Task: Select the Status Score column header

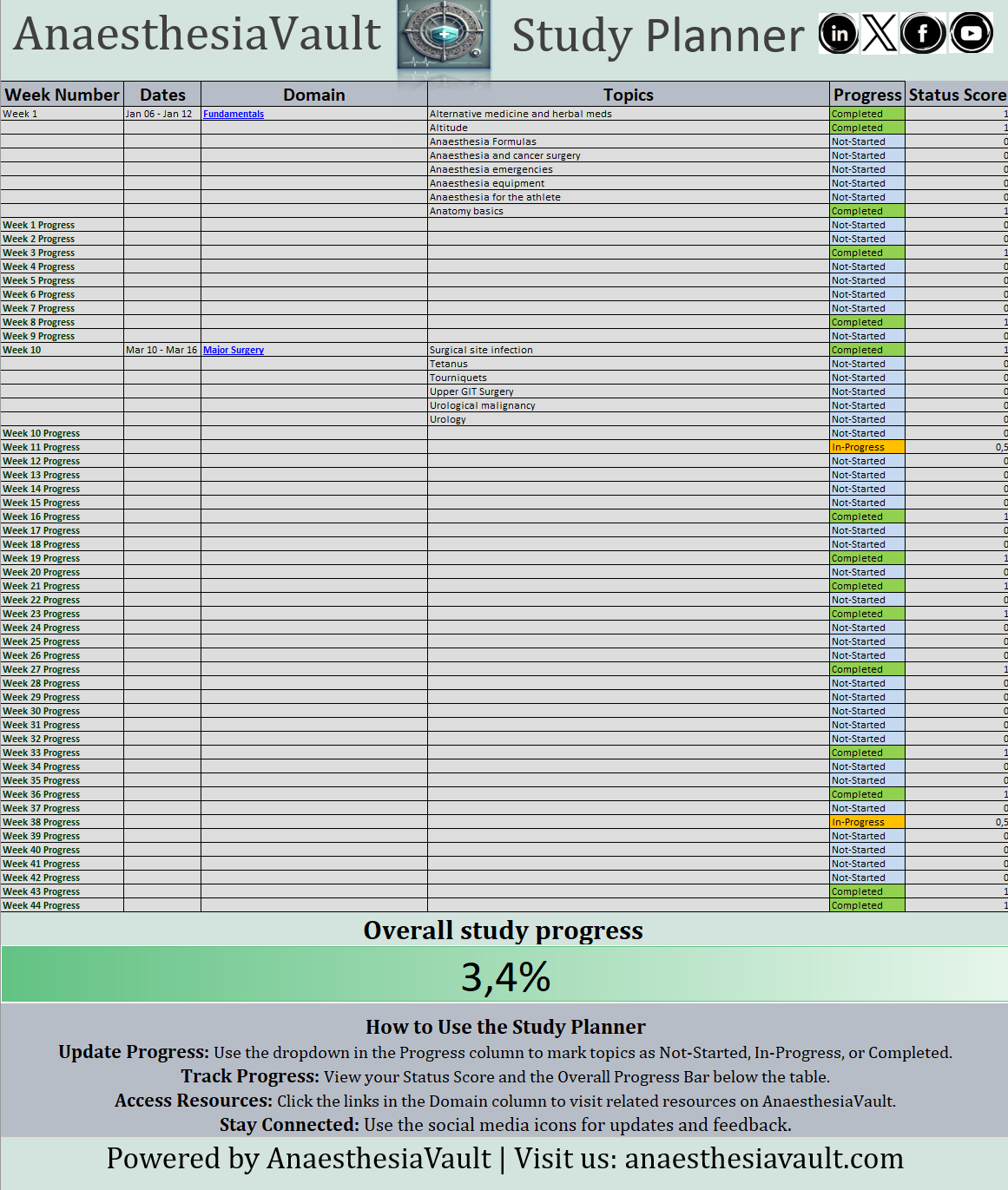Action: pos(957,95)
